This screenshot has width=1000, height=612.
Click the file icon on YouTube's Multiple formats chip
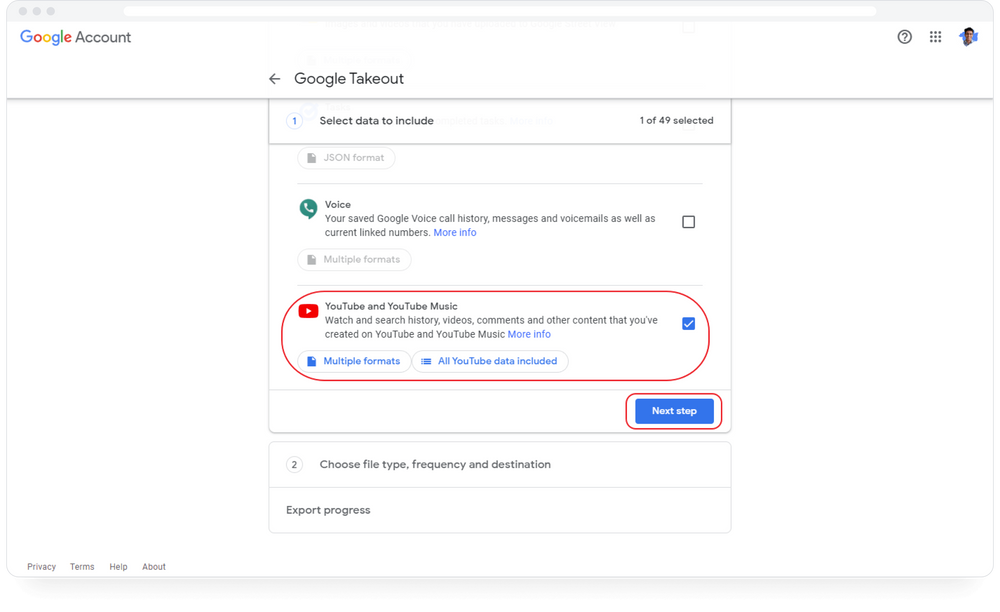(314, 361)
